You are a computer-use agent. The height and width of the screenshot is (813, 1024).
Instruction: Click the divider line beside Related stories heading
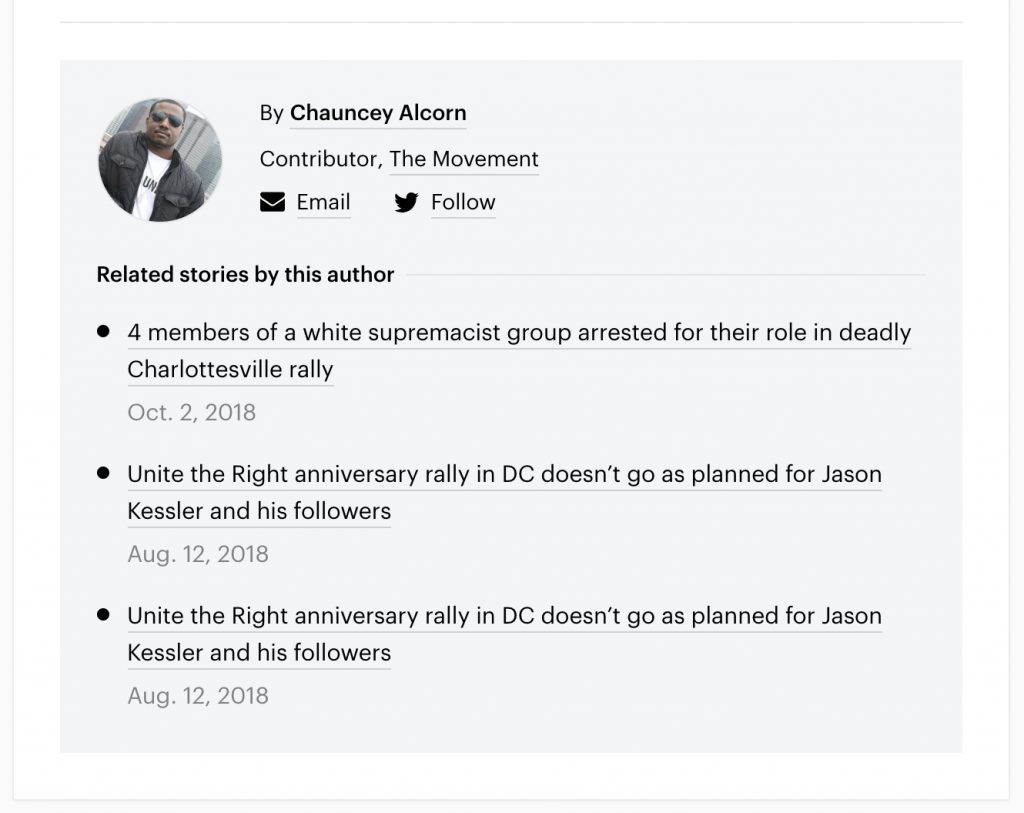click(665, 274)
